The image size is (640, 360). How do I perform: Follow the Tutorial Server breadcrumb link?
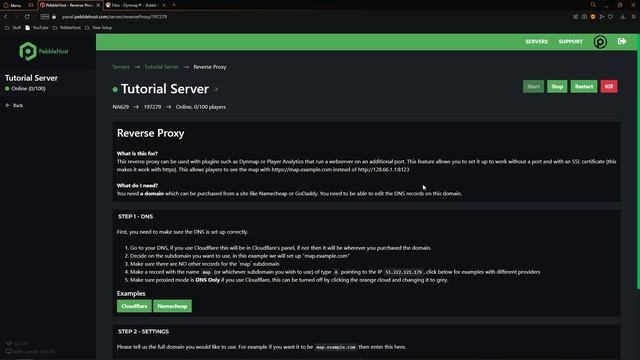click(162, 67)
